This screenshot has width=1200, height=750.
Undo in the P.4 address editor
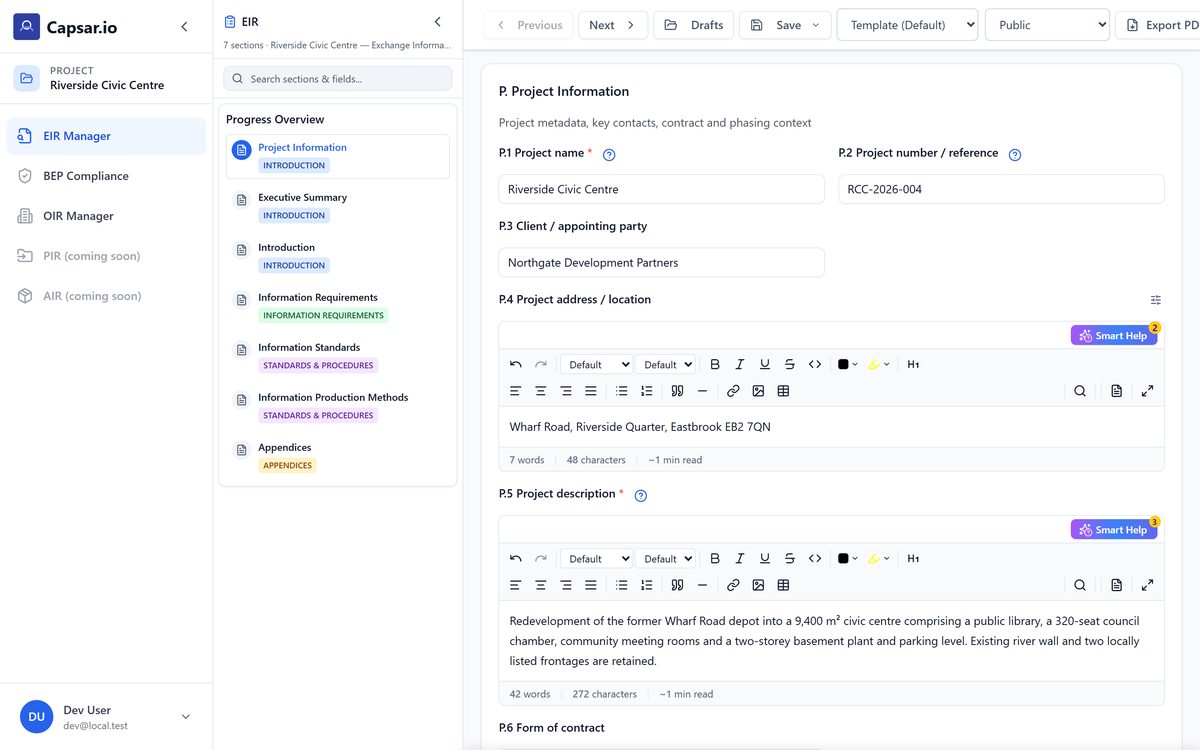tap(516, 364)
